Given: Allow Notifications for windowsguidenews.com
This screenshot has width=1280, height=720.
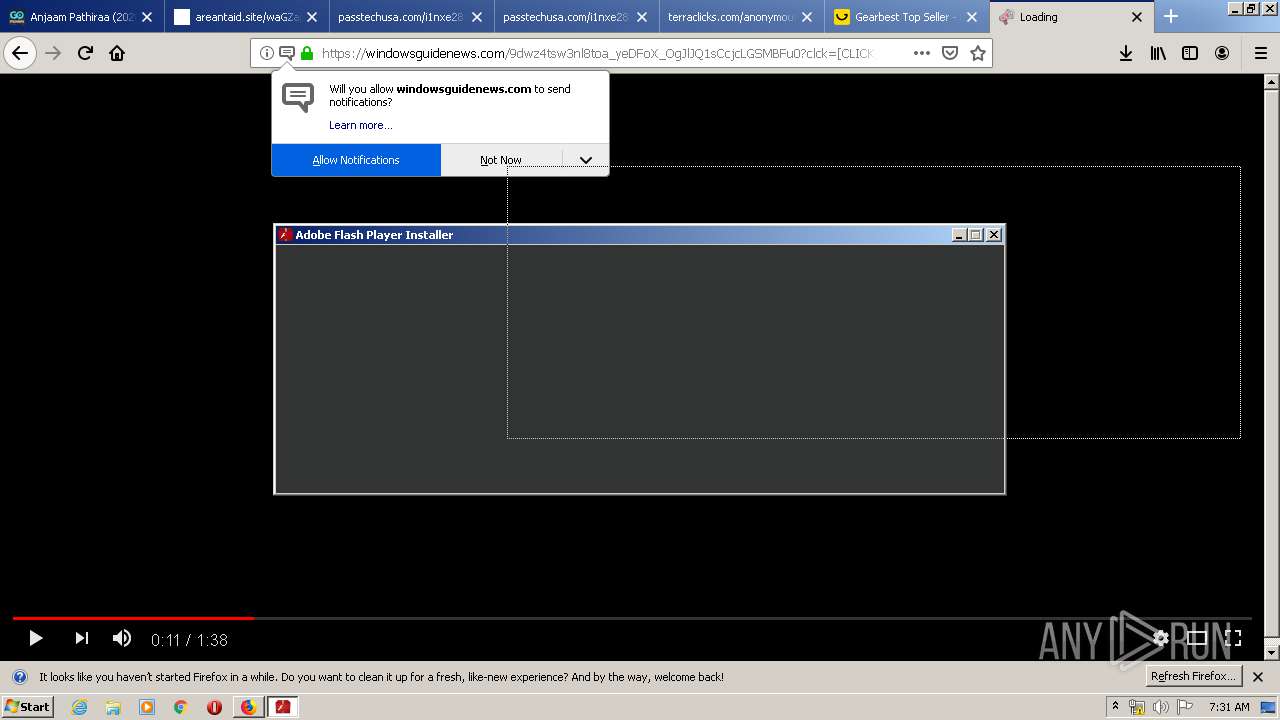Looking at the screenshot, I should [x=356, y=160].
